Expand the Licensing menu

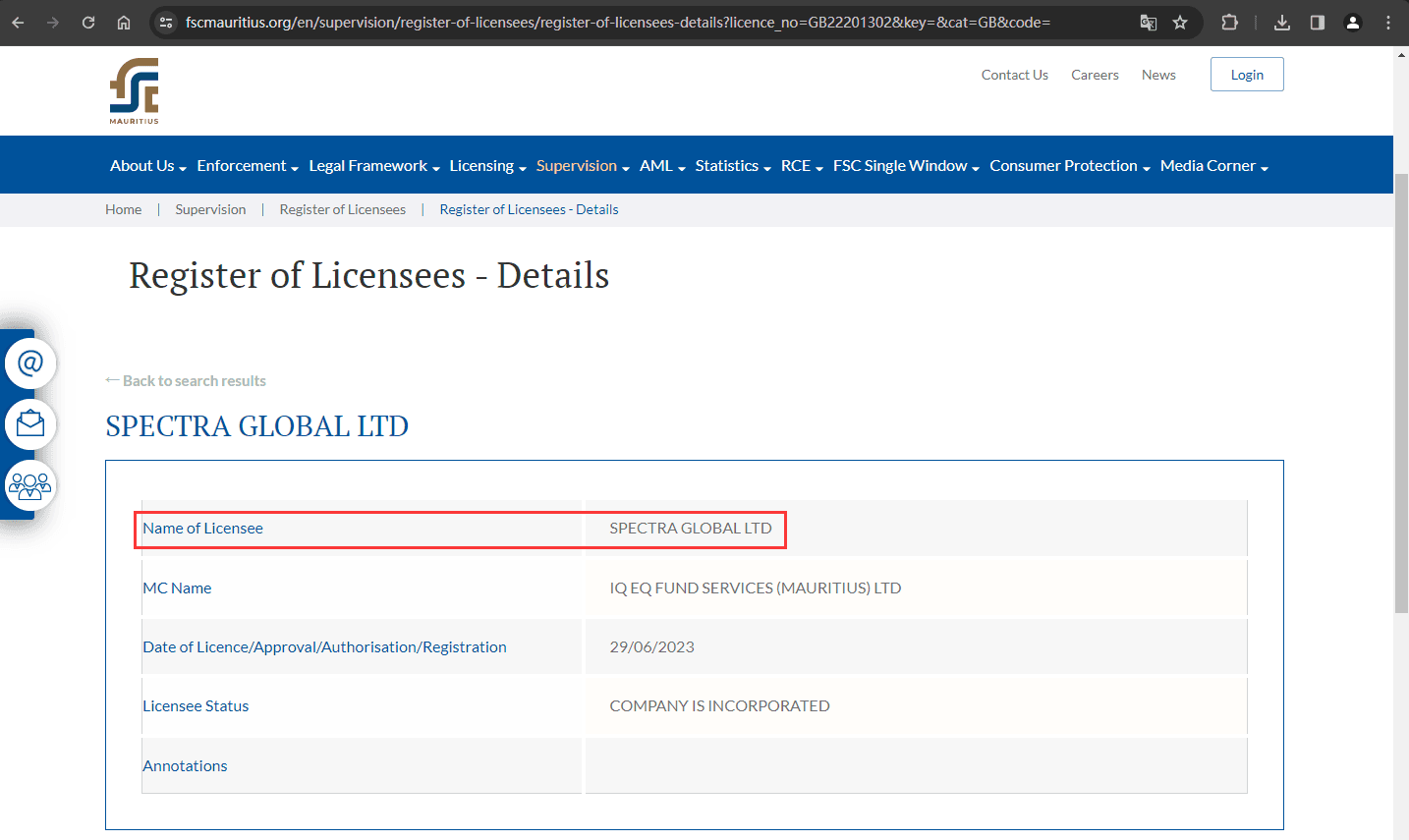(x=487, y=166)
